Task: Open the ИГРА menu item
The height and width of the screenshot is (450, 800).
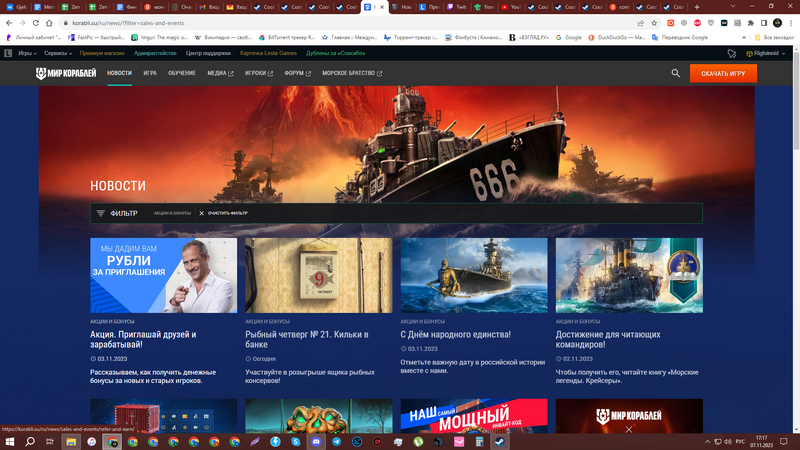Action: 150,73
